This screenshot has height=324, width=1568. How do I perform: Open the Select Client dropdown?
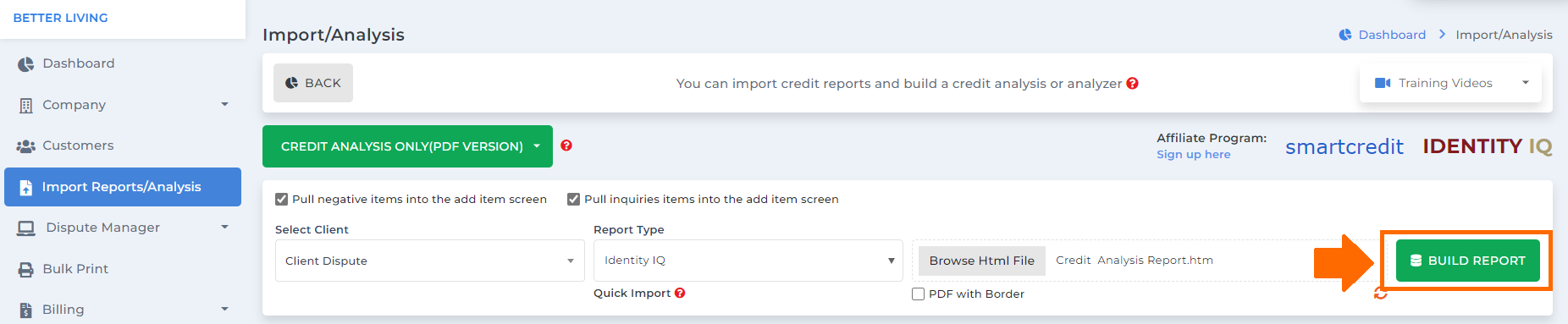(x=430, y=261)
